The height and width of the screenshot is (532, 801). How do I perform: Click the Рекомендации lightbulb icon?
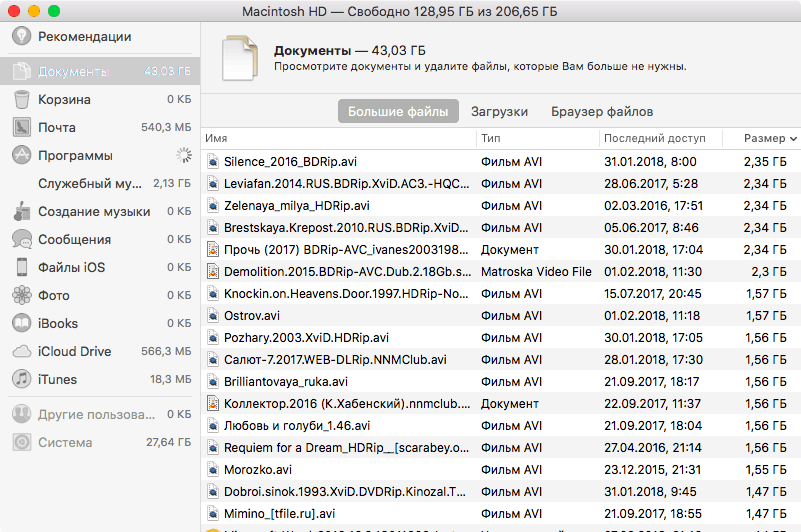click(21, 36)
